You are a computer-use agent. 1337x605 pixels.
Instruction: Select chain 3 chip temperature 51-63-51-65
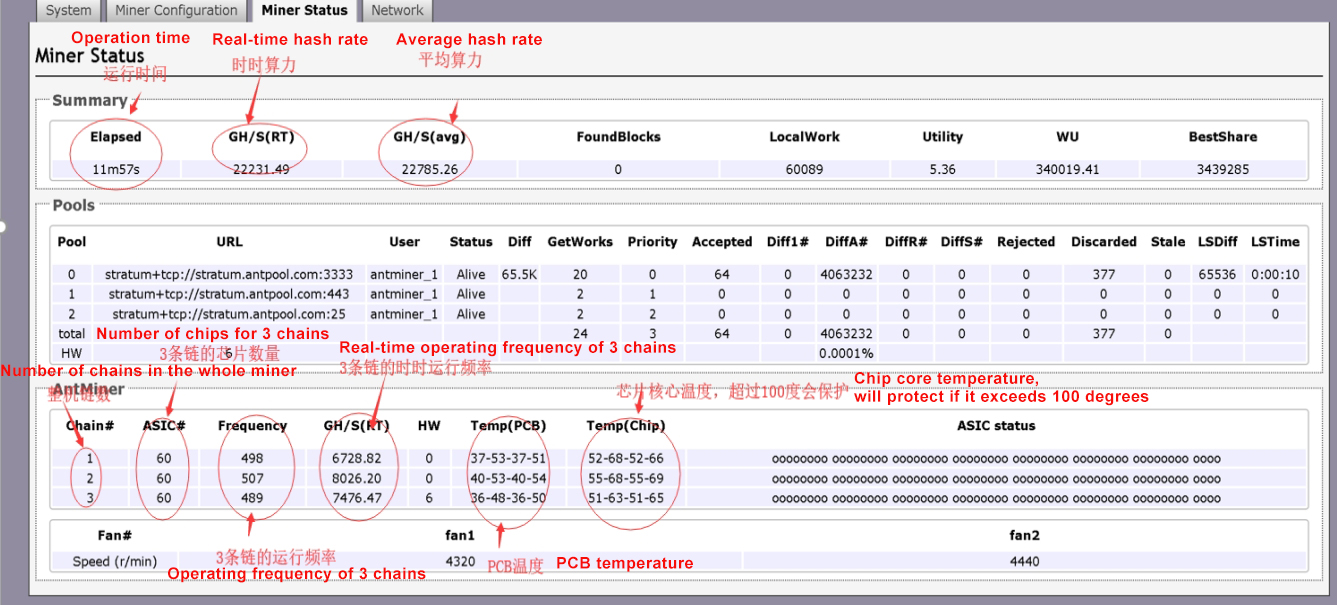coord(625,498)
